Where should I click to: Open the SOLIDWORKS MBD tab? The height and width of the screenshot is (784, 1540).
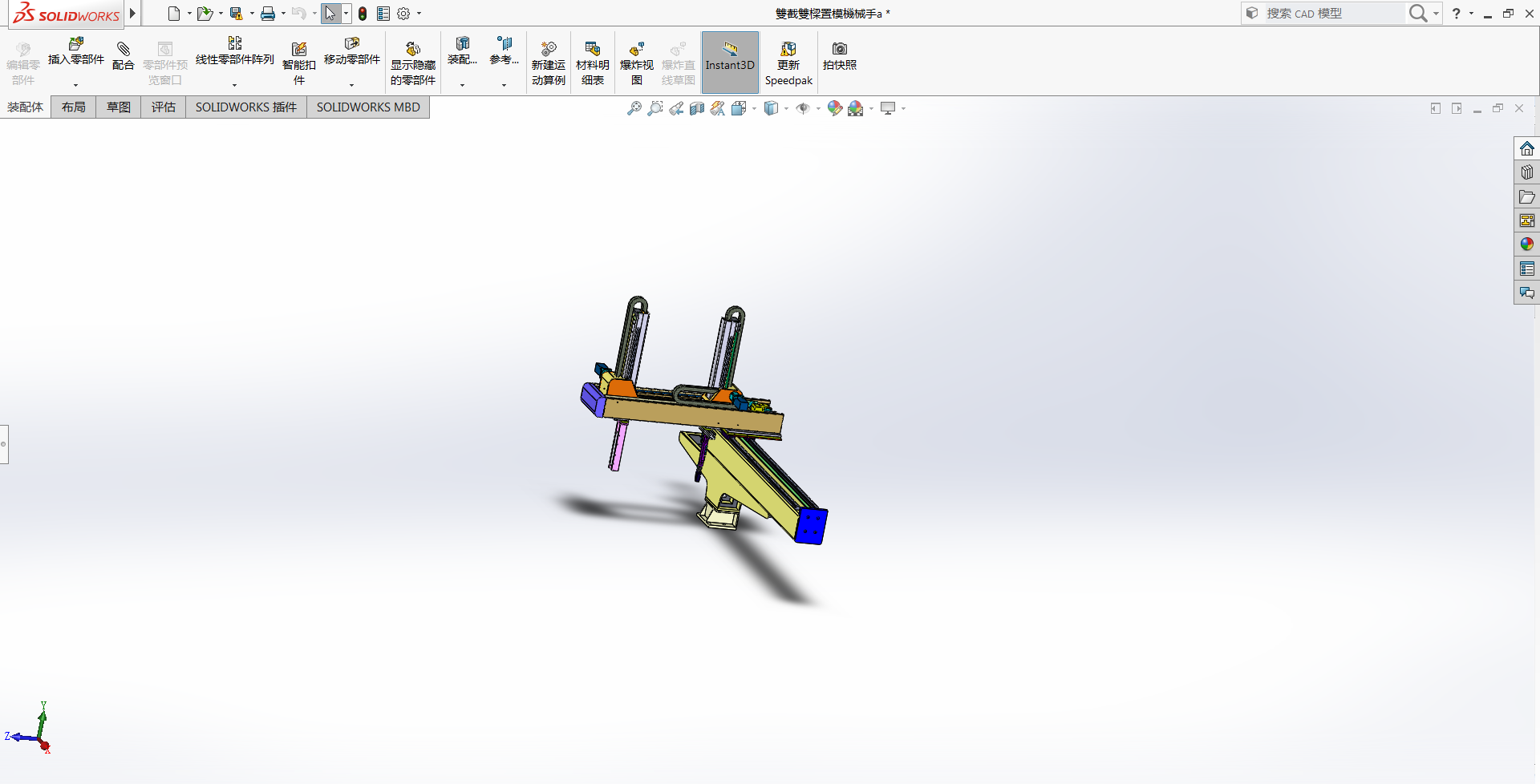368,107
